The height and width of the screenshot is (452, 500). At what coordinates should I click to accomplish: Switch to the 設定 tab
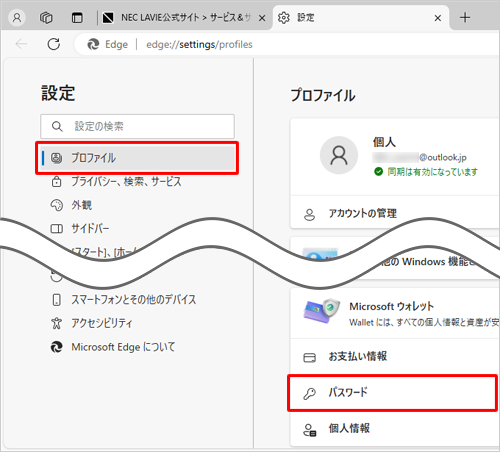361,17
